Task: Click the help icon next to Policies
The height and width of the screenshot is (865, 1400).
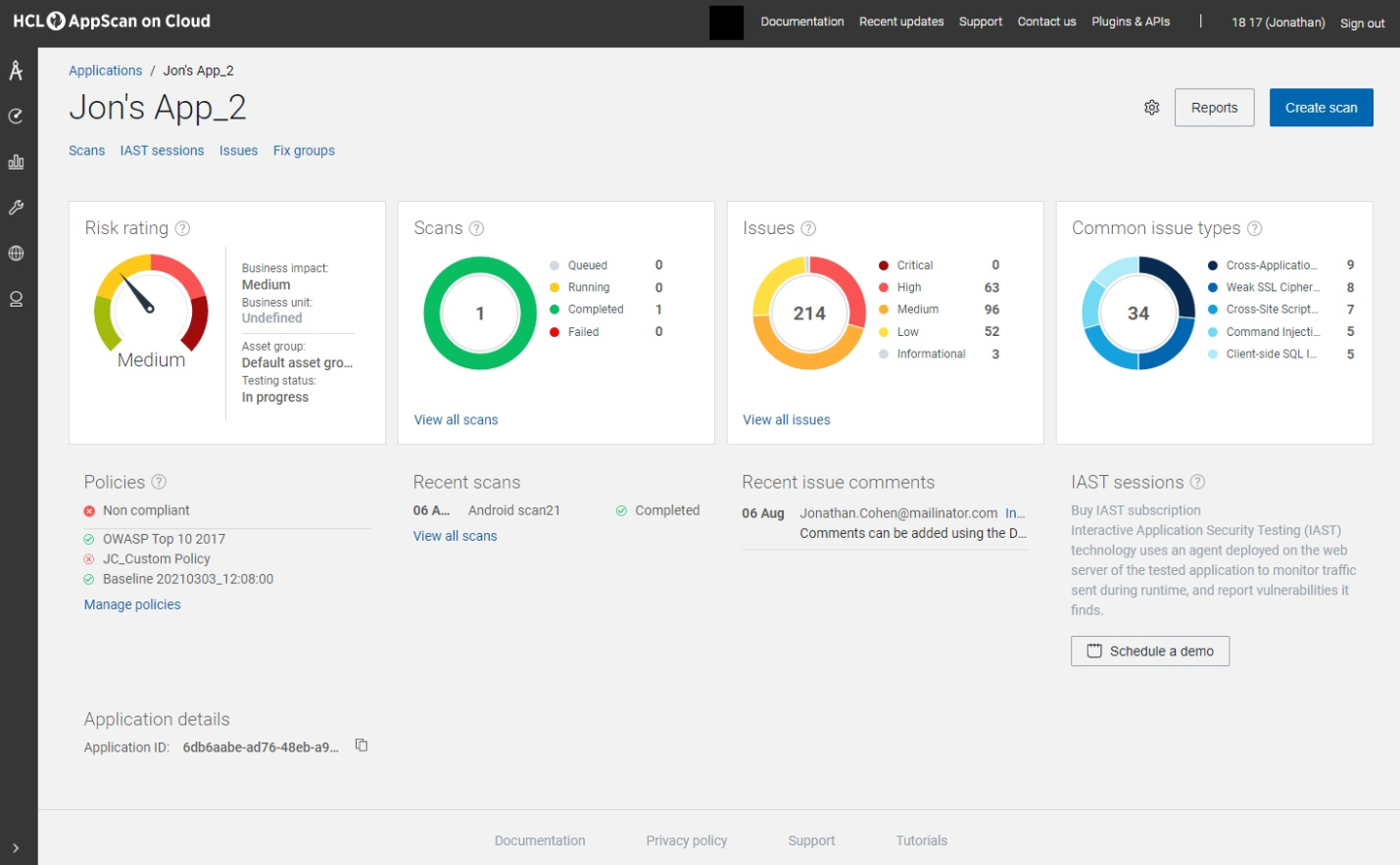Action: pyautogui.click(x=159, y=482)
